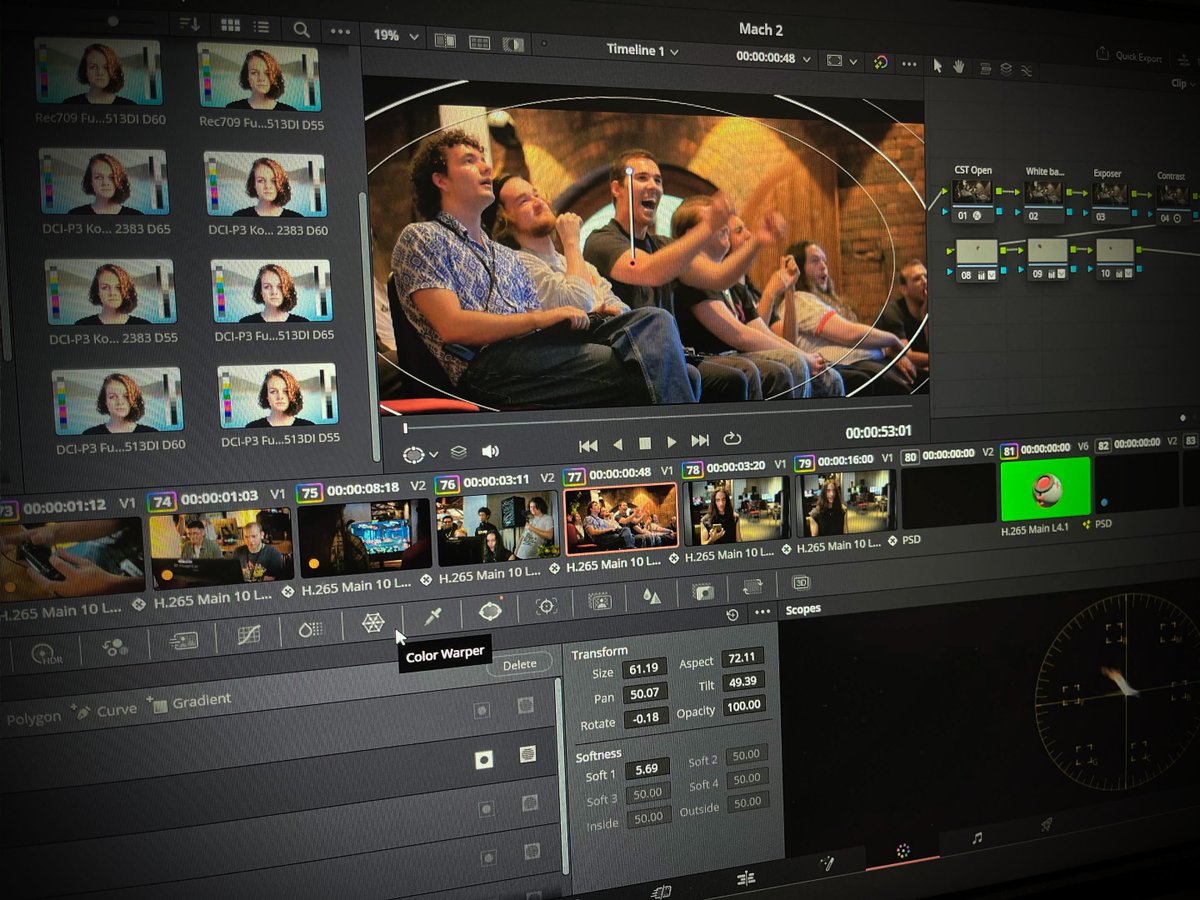Open the Curves palette icon
The height and width of the screenshot is (900, 1200).
pos(249,634)
